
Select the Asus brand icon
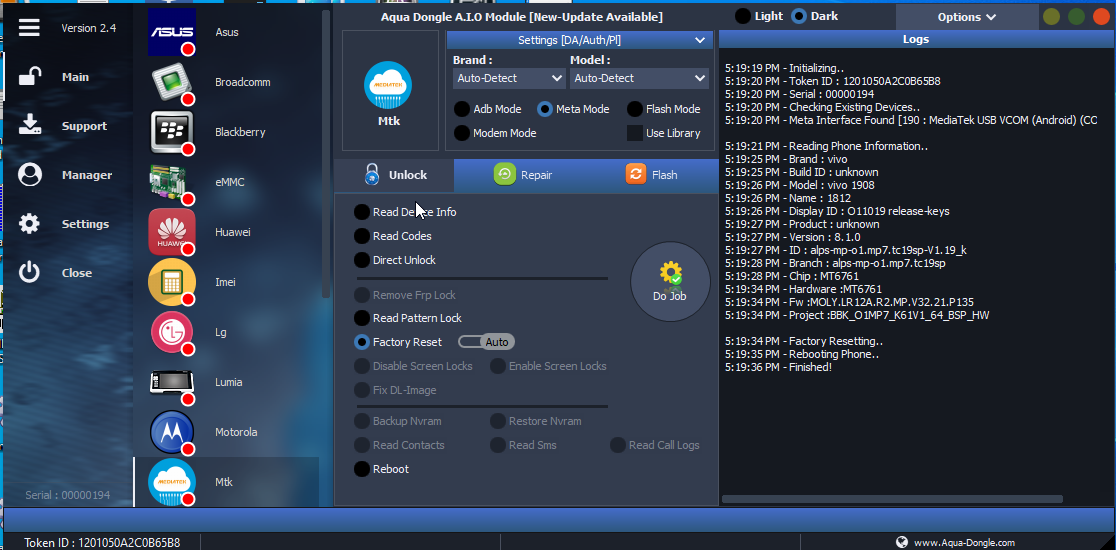(x=171, y=32)
